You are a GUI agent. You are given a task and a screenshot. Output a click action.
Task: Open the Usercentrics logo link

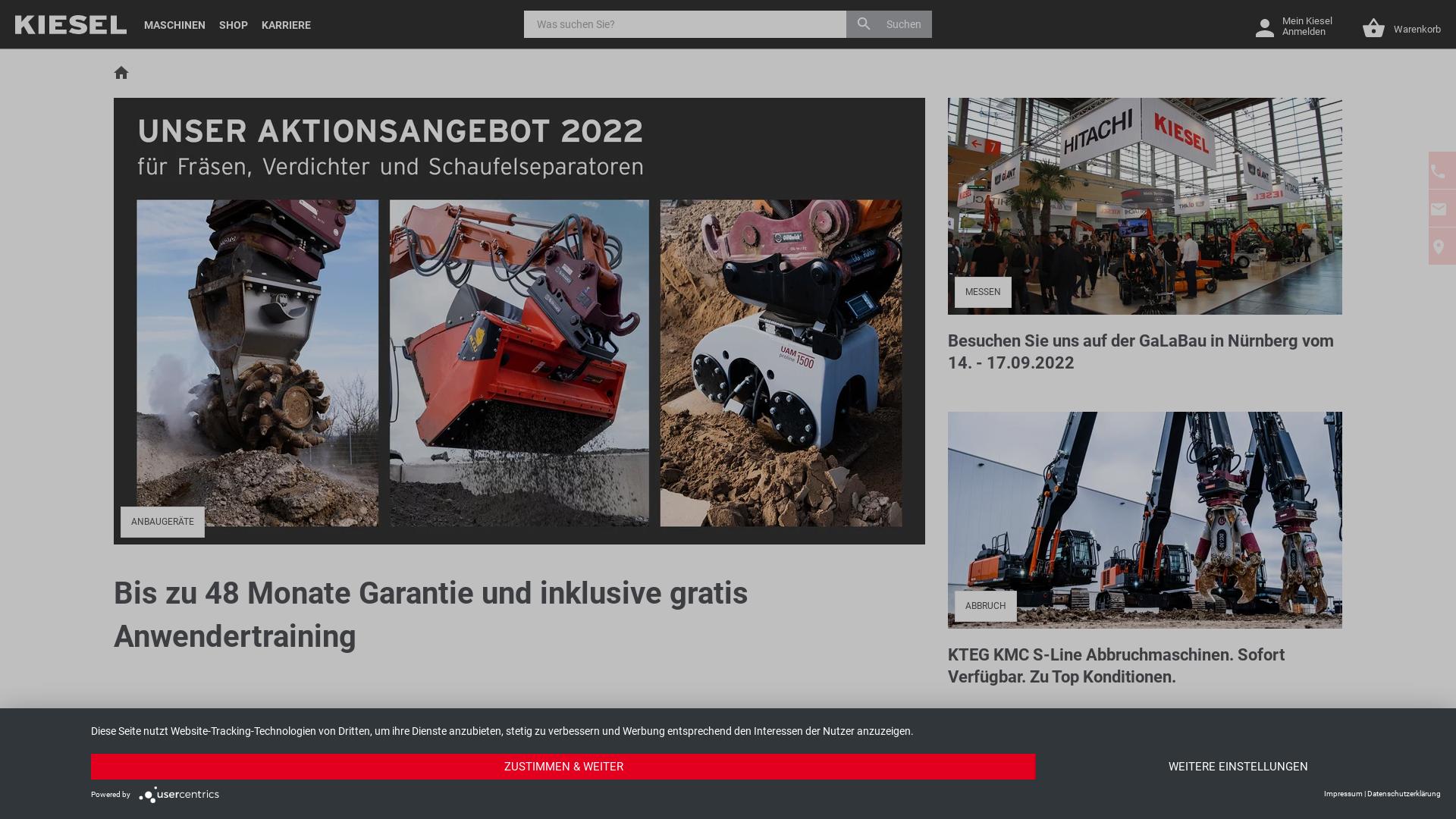179,794
